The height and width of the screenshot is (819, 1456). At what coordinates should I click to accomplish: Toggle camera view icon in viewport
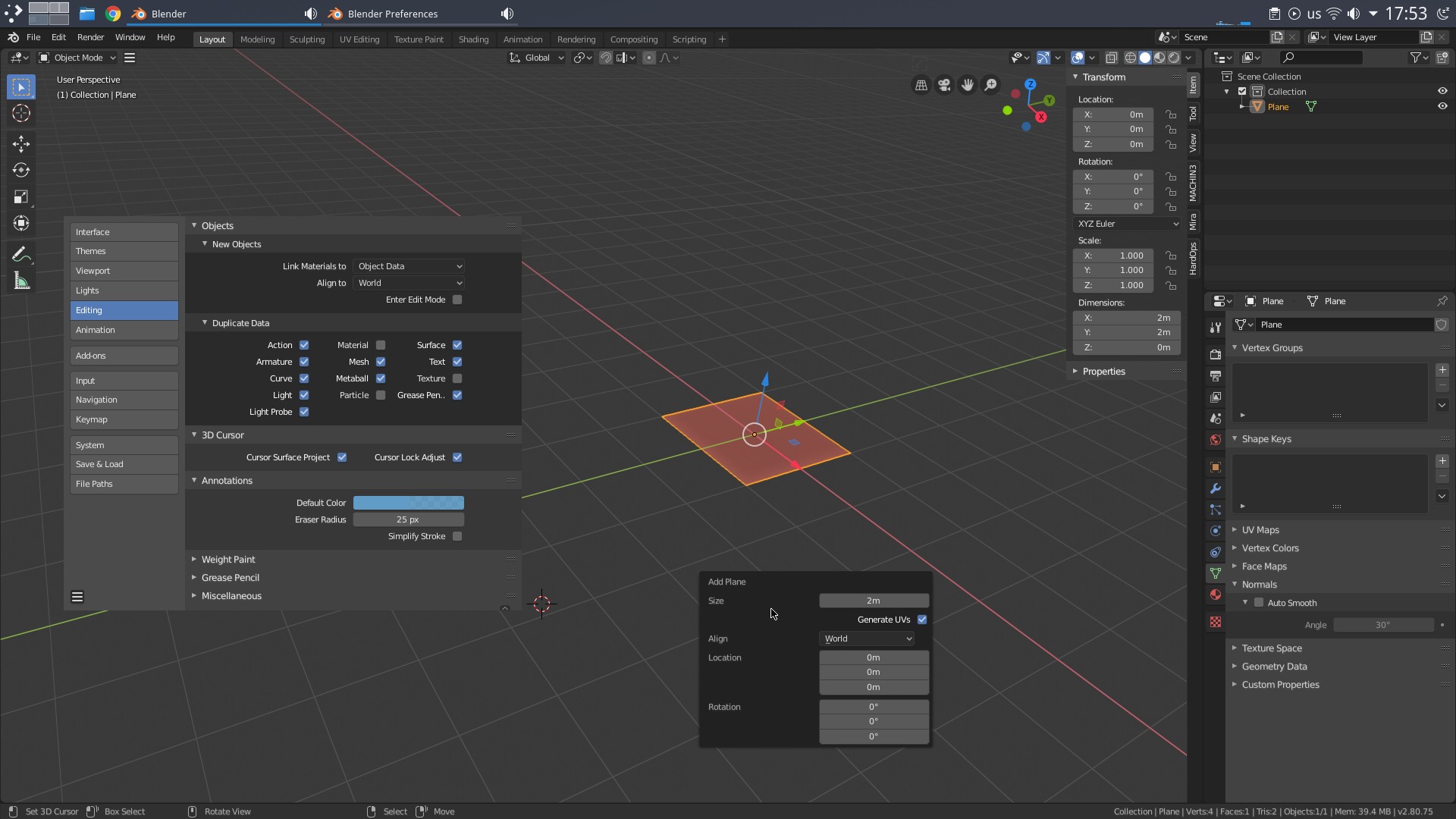tap(944, 85)
